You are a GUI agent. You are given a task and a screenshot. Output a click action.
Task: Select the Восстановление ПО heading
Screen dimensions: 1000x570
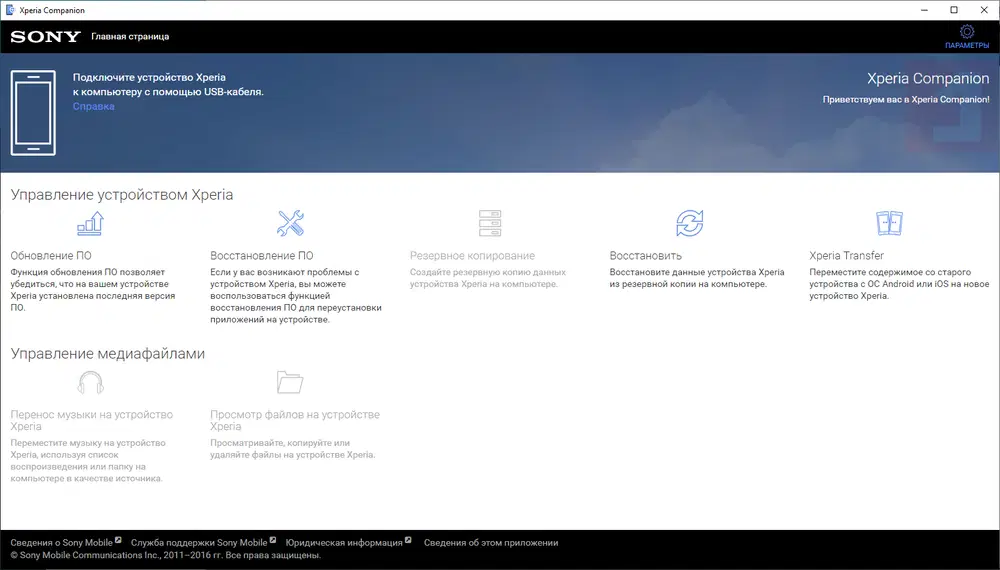[x=261, y=256]
